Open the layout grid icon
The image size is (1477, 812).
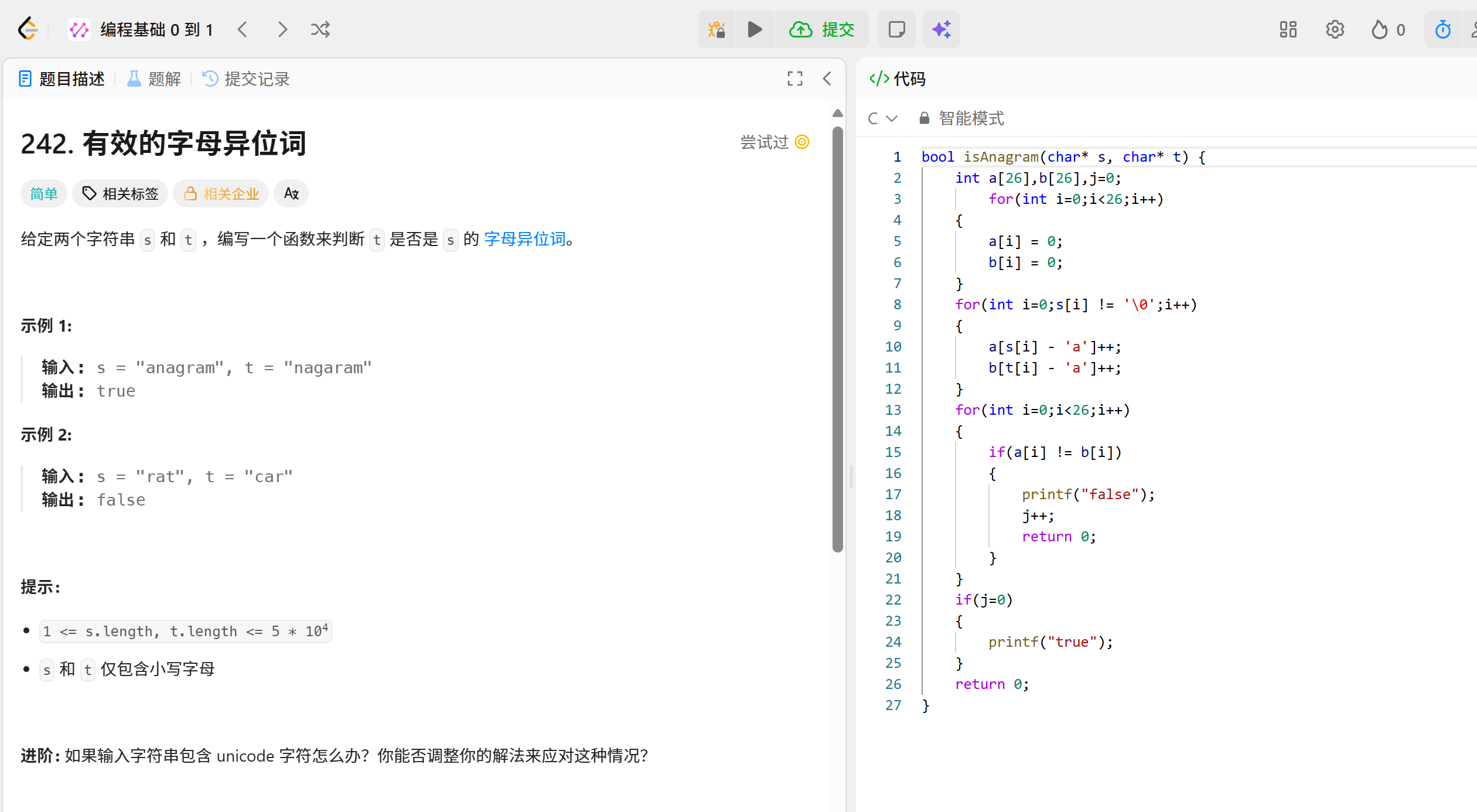pos(1288,29)
